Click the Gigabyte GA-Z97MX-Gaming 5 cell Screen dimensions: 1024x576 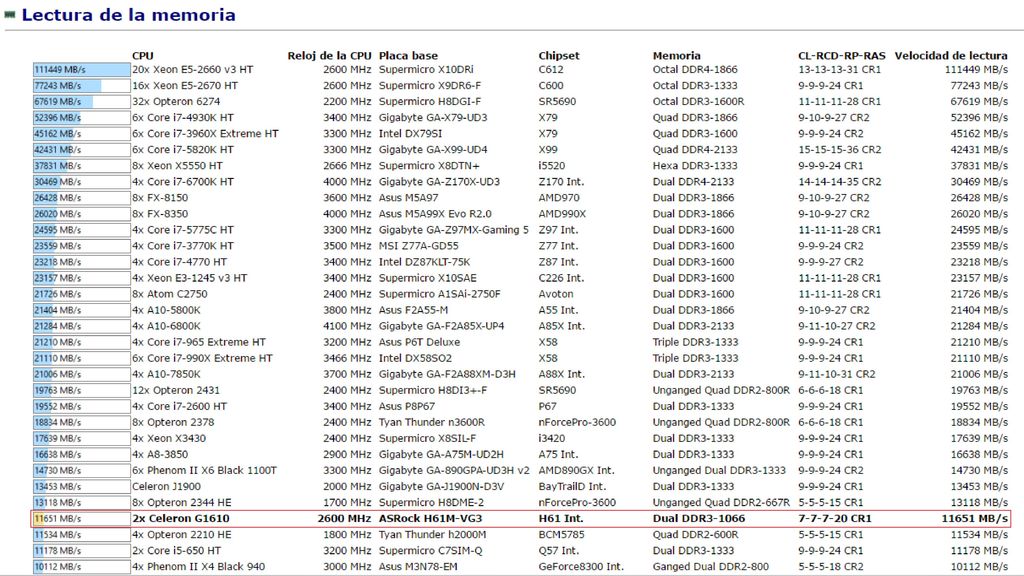[x=453, y=230]
